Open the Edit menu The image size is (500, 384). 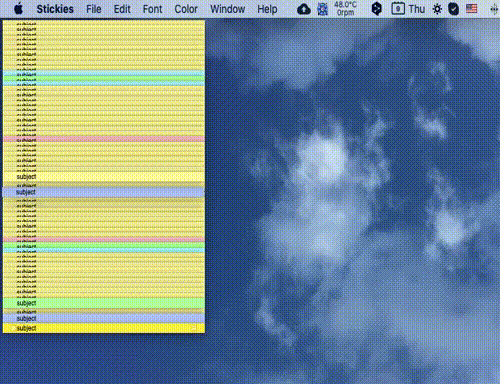coord(122,9)
